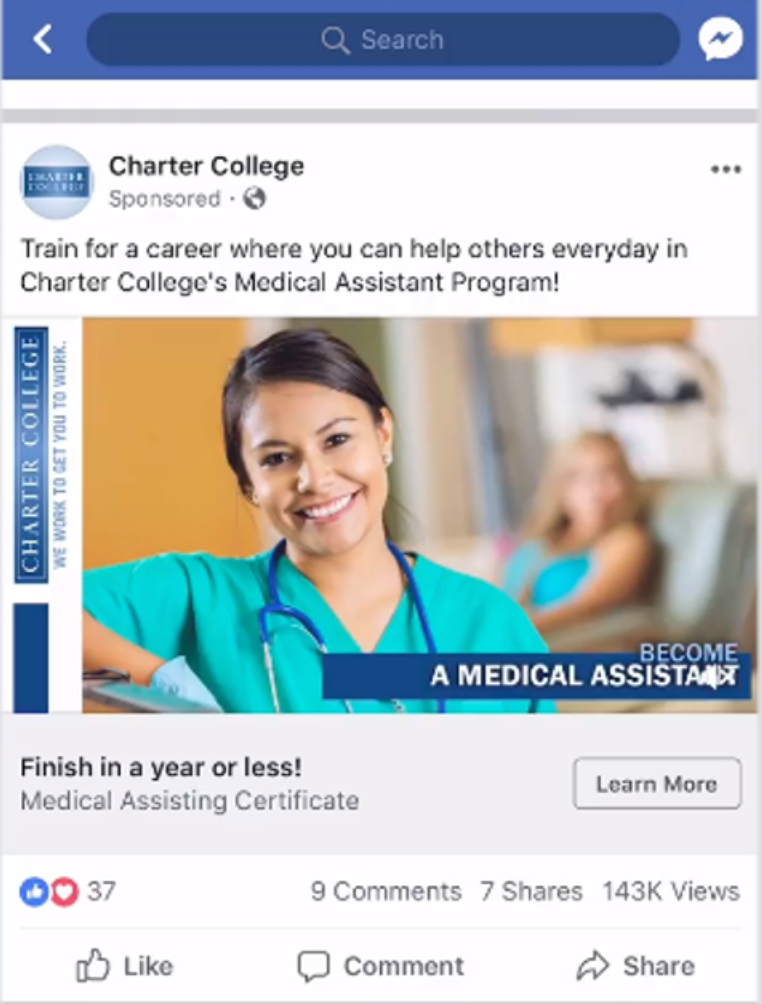The width and height of the screenshot is (762, 1004).
Task: Open the 7 Shares list
Action: coord(531,891)
